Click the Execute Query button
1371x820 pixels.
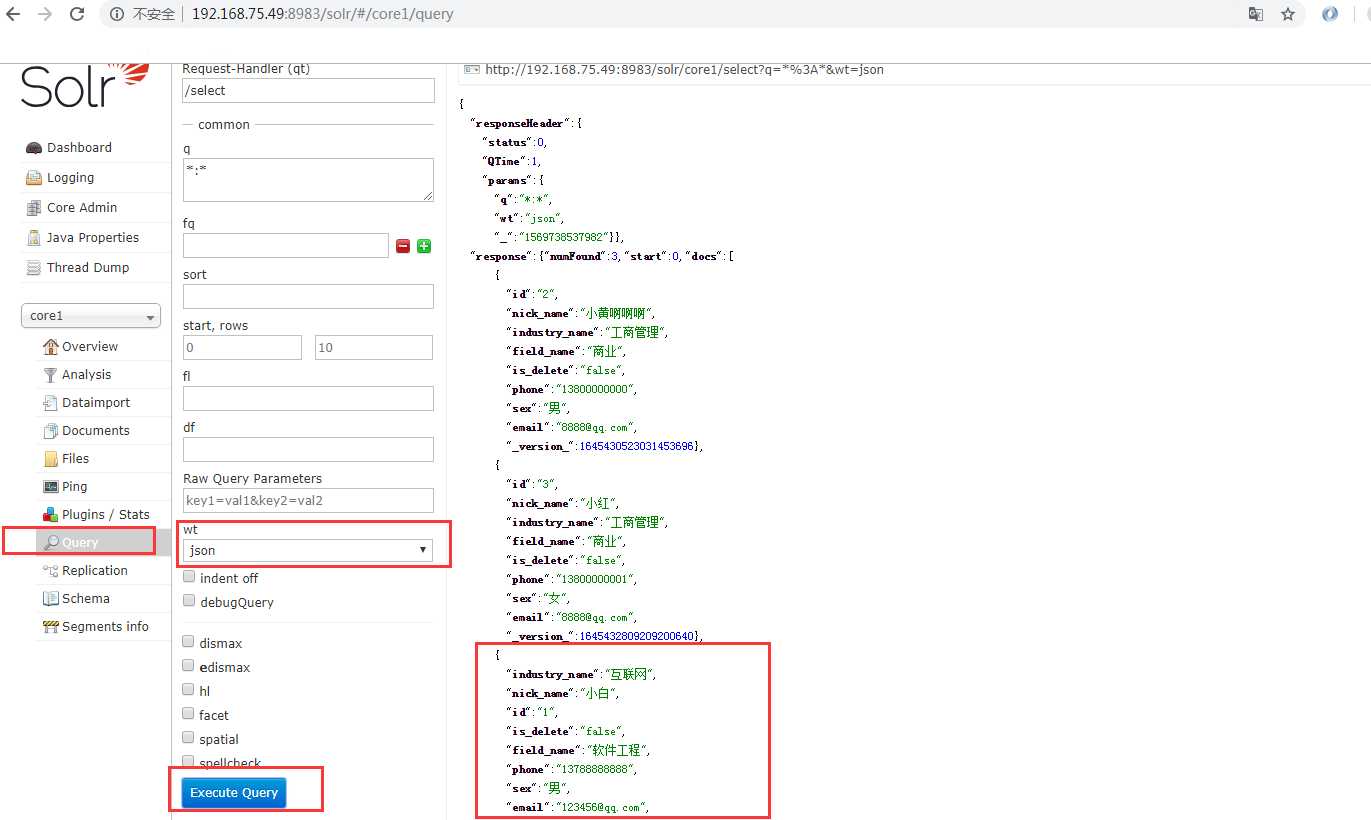pyautogui.click(x=234, y=793)
